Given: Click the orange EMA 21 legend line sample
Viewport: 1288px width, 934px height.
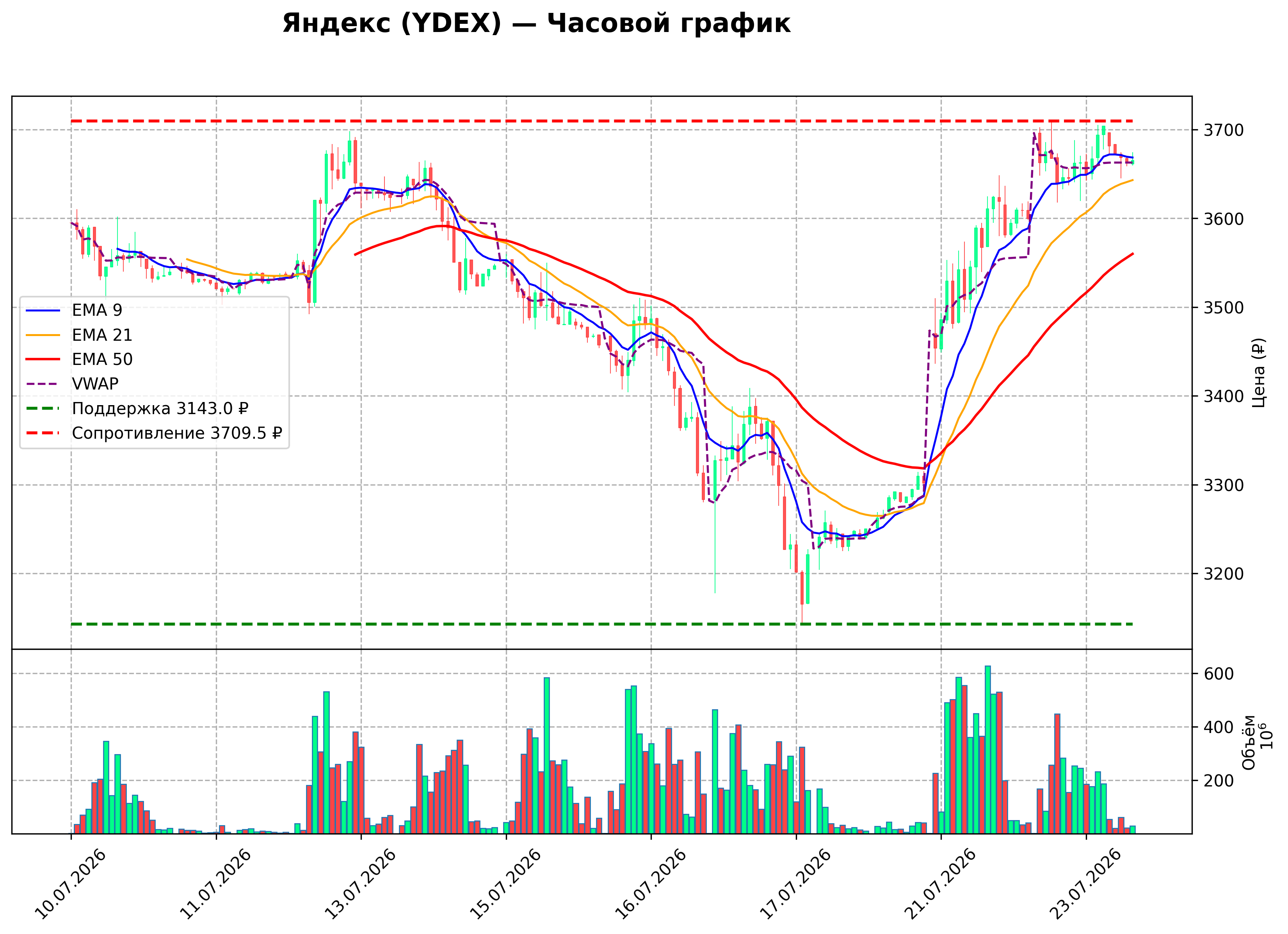Looking at the screenshot, I should [43, 336].
